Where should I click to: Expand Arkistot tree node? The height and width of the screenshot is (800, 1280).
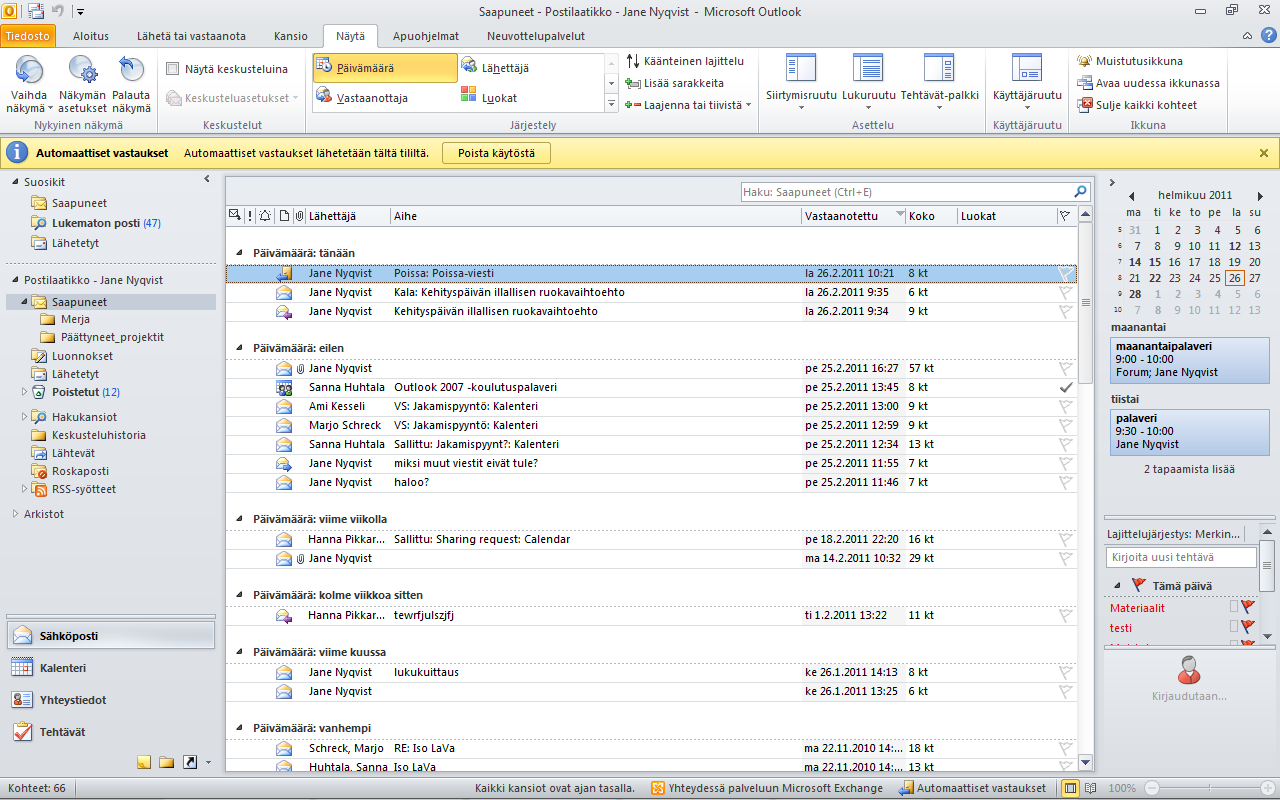tap(15, 514)
